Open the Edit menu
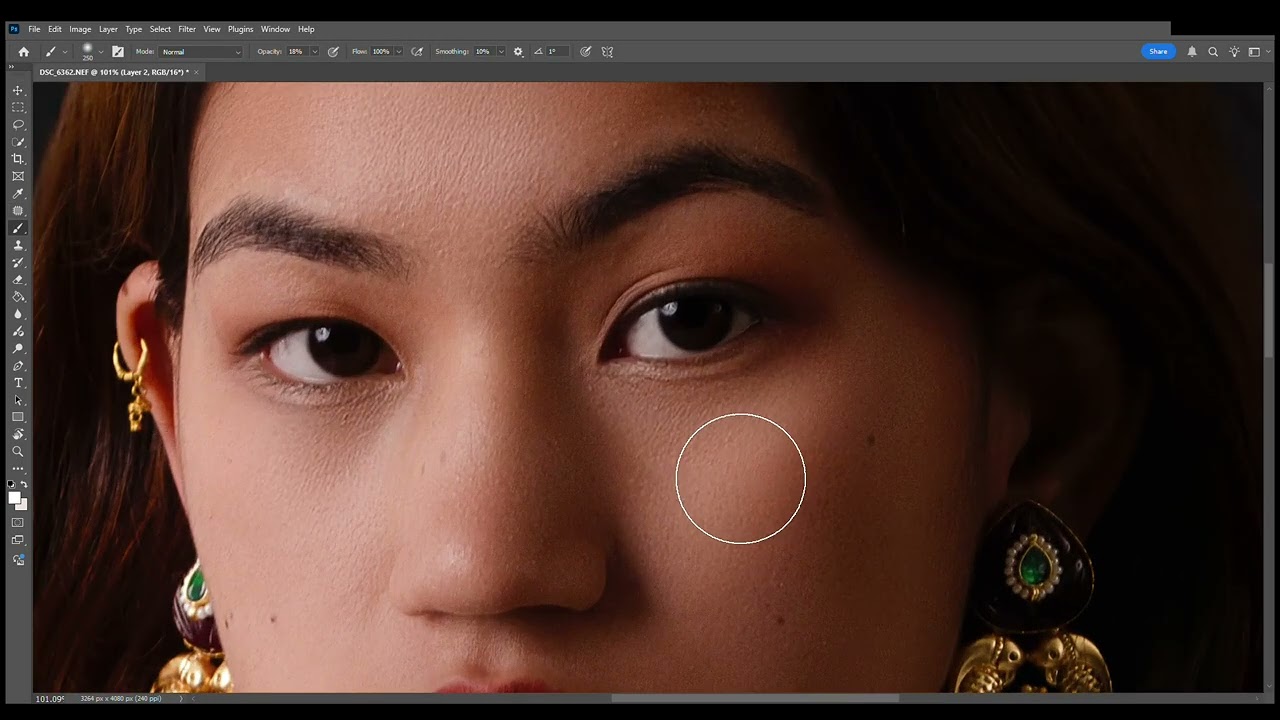Image resolution: width=1280 pixels, height=720 pixels. tap(55, 29)
